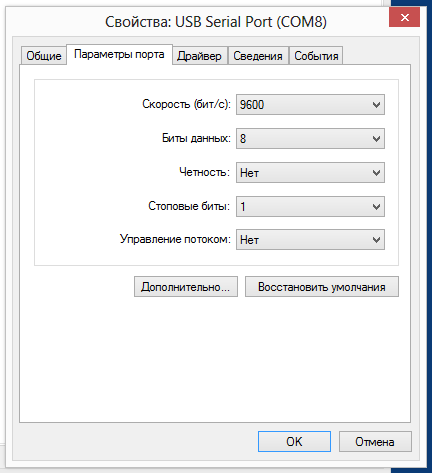
Task: Confirm settings with OK
Action: click(294, 442)
